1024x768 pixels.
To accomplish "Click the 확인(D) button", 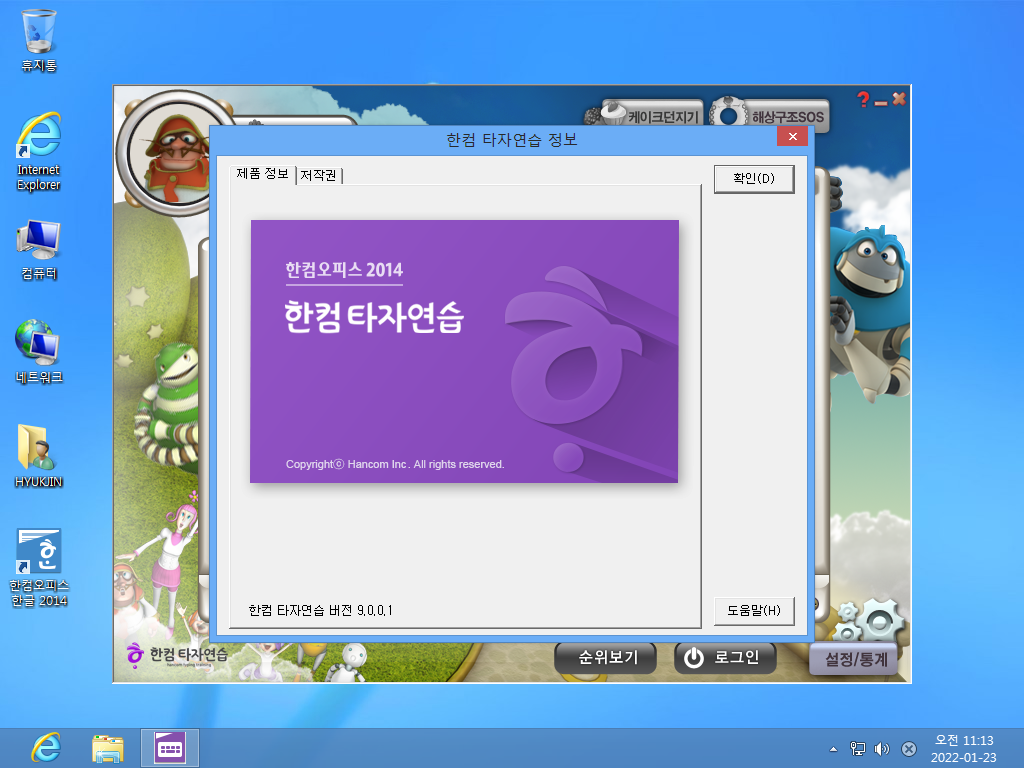I will point(754,178).
